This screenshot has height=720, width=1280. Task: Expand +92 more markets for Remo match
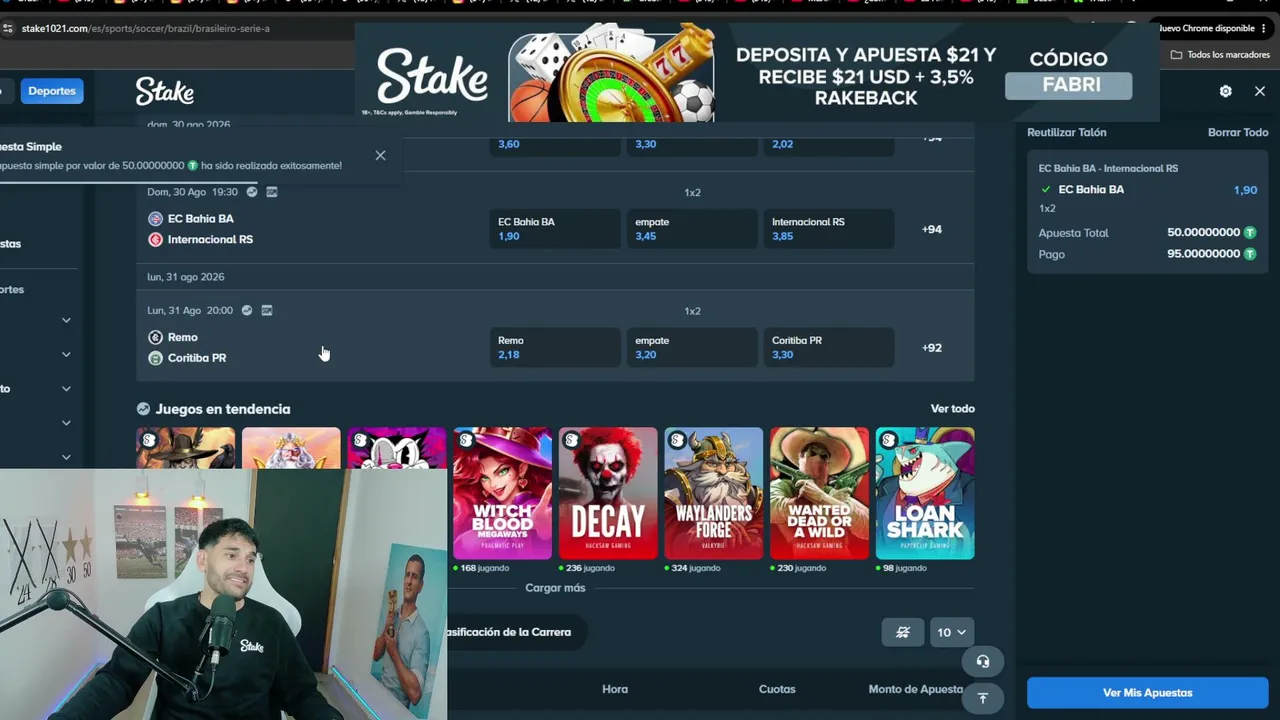point(932,348)
